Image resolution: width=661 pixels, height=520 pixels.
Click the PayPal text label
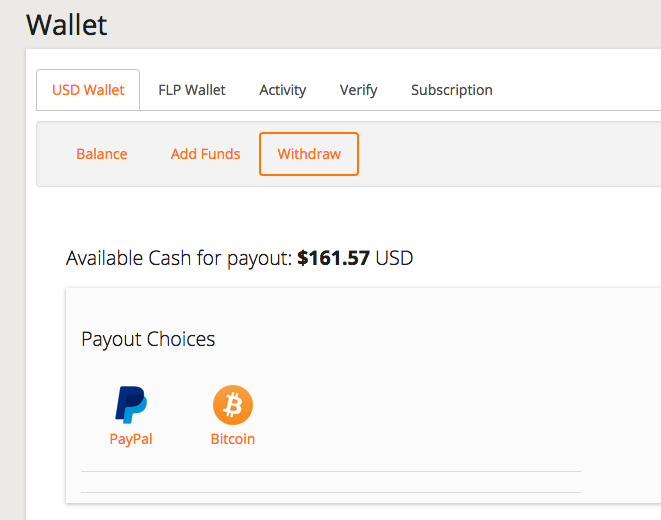pos(131,439)
